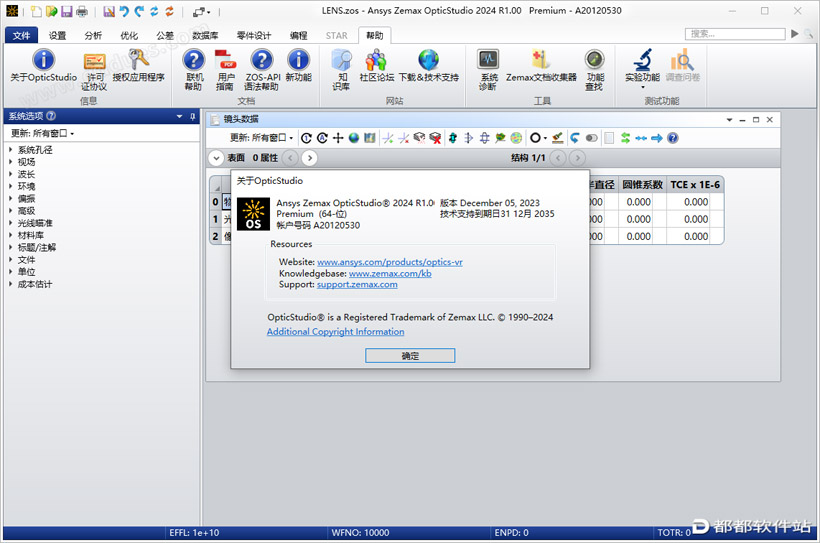Launch the authorized applications (授权应用程序) icon
The width and height of the screenshot is (820, 543).
[x=139, y=60]
